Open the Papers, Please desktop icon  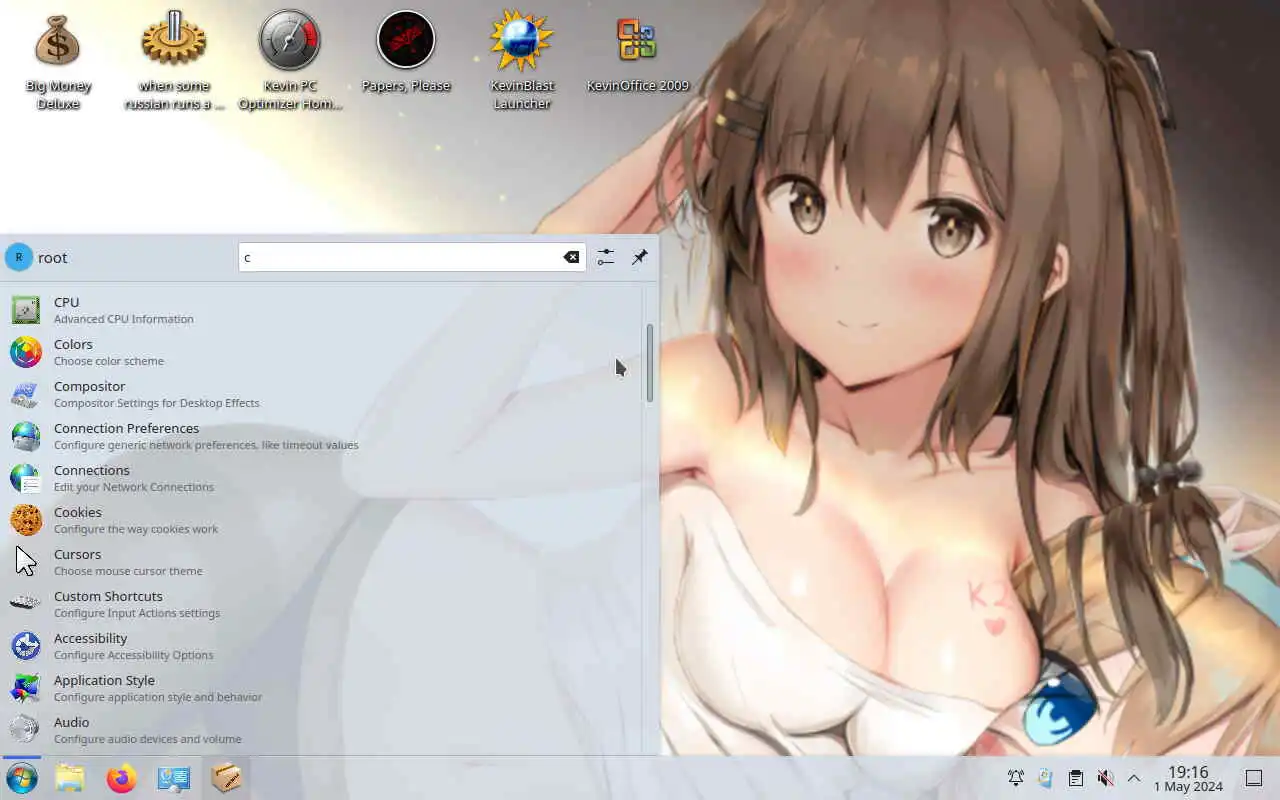[x=406, y=52]
